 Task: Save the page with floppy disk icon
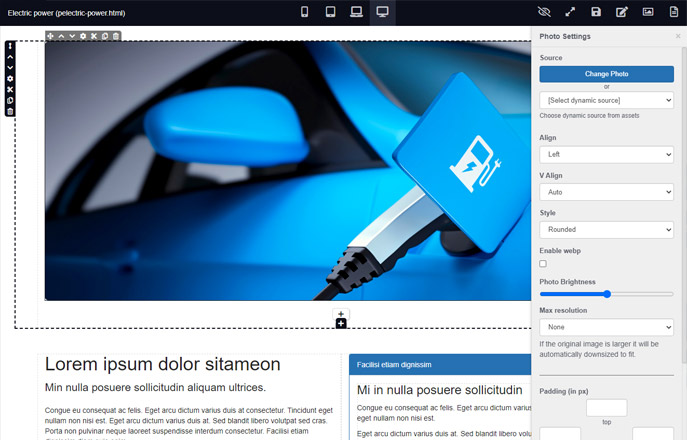click(596, 12)
